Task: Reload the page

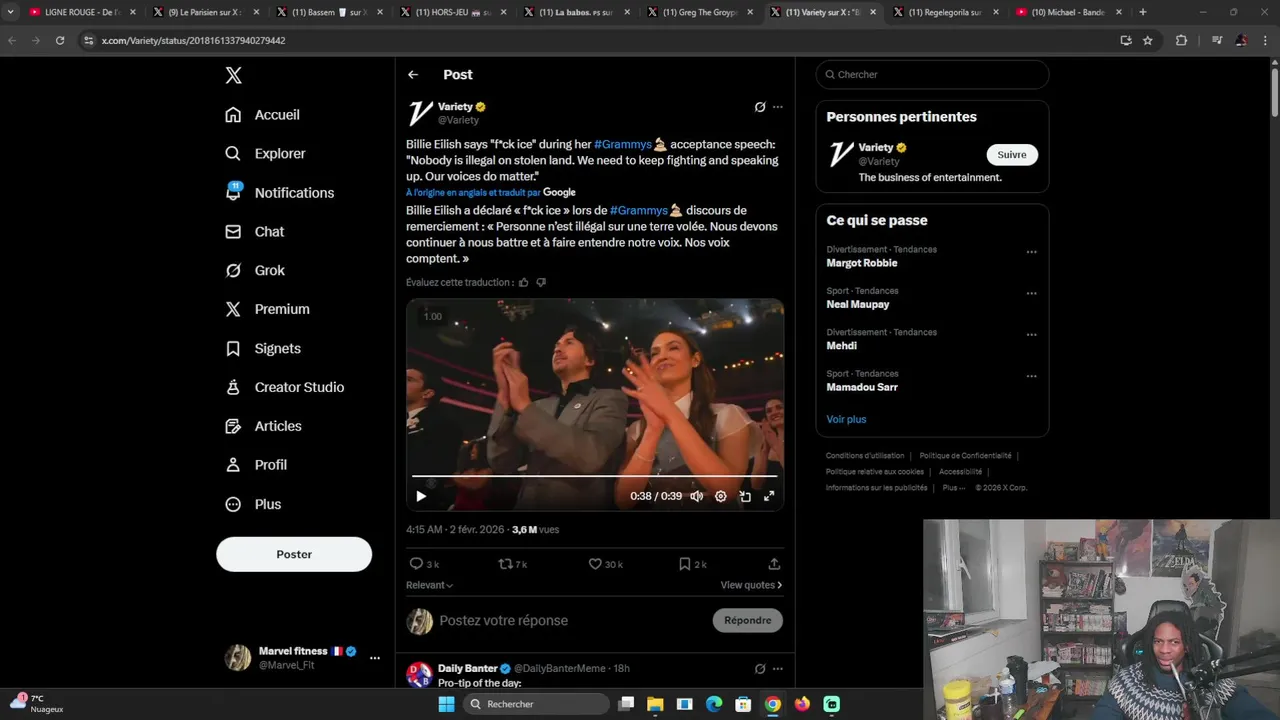Action: coord(60,40)
